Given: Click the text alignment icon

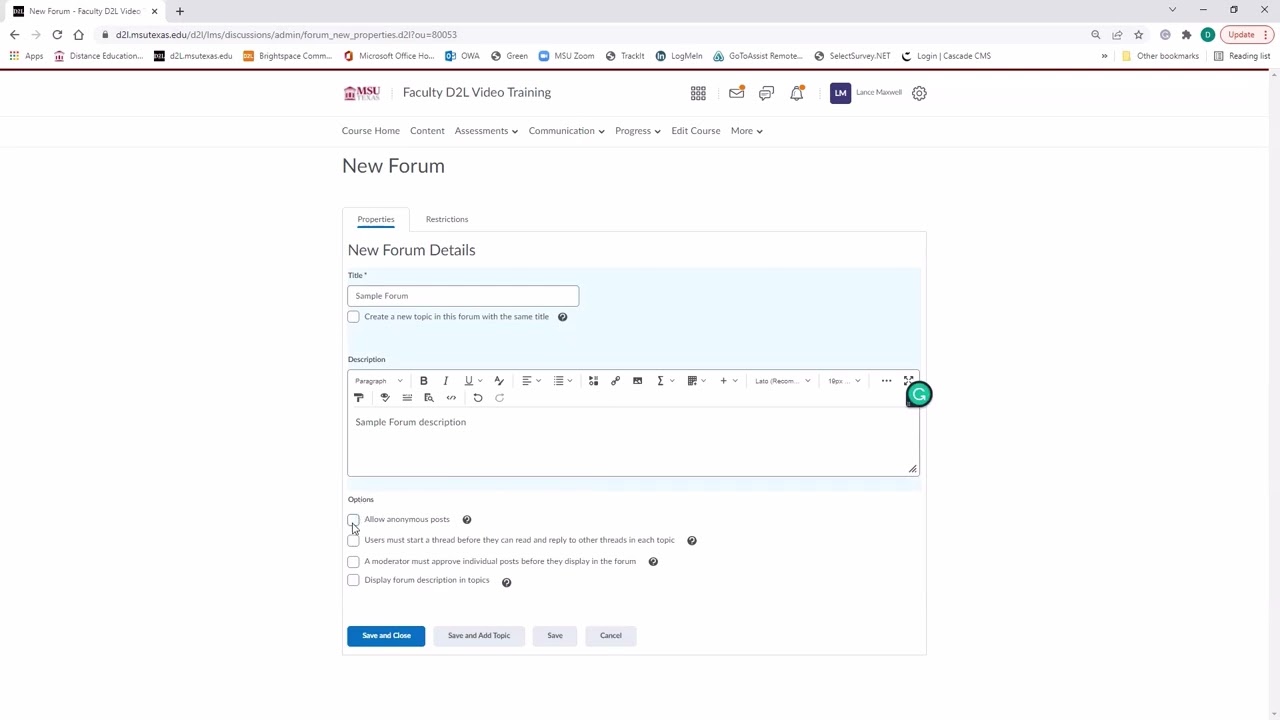Looking at the screenshot, I should pos(526,381).
